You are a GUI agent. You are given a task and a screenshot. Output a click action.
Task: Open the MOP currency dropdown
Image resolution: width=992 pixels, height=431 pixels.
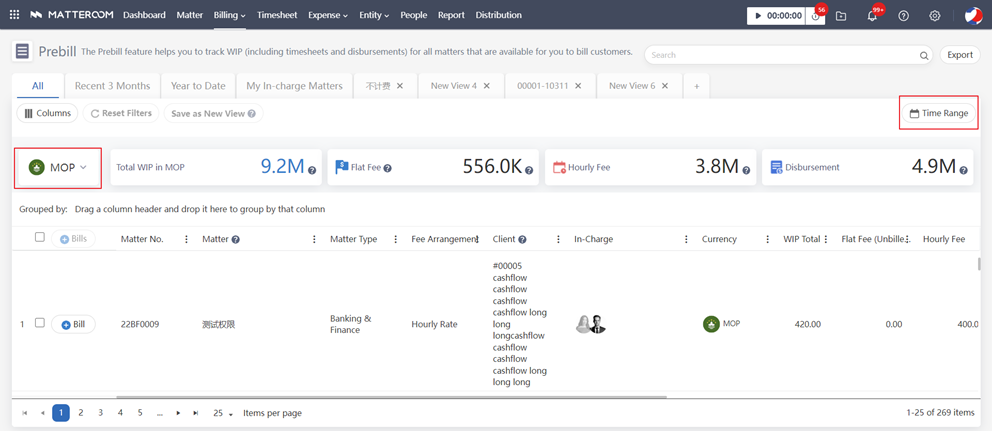tap(59, 168)
